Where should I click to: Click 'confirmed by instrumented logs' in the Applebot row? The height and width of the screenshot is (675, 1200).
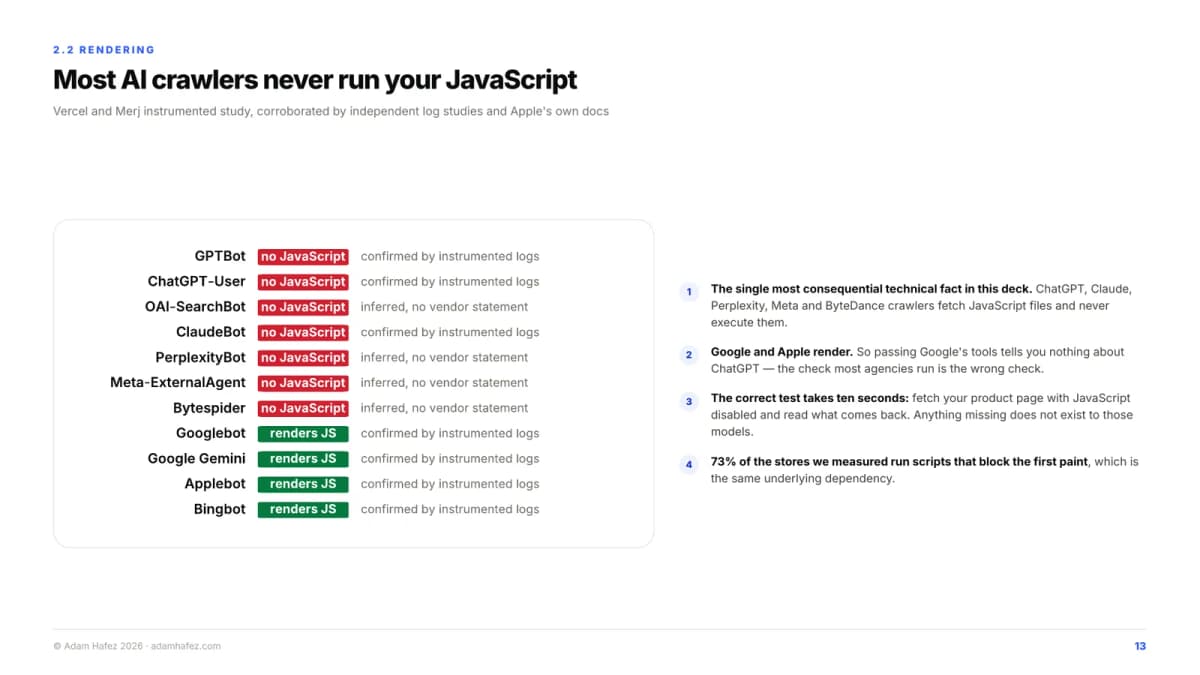[x=450, y=484]
